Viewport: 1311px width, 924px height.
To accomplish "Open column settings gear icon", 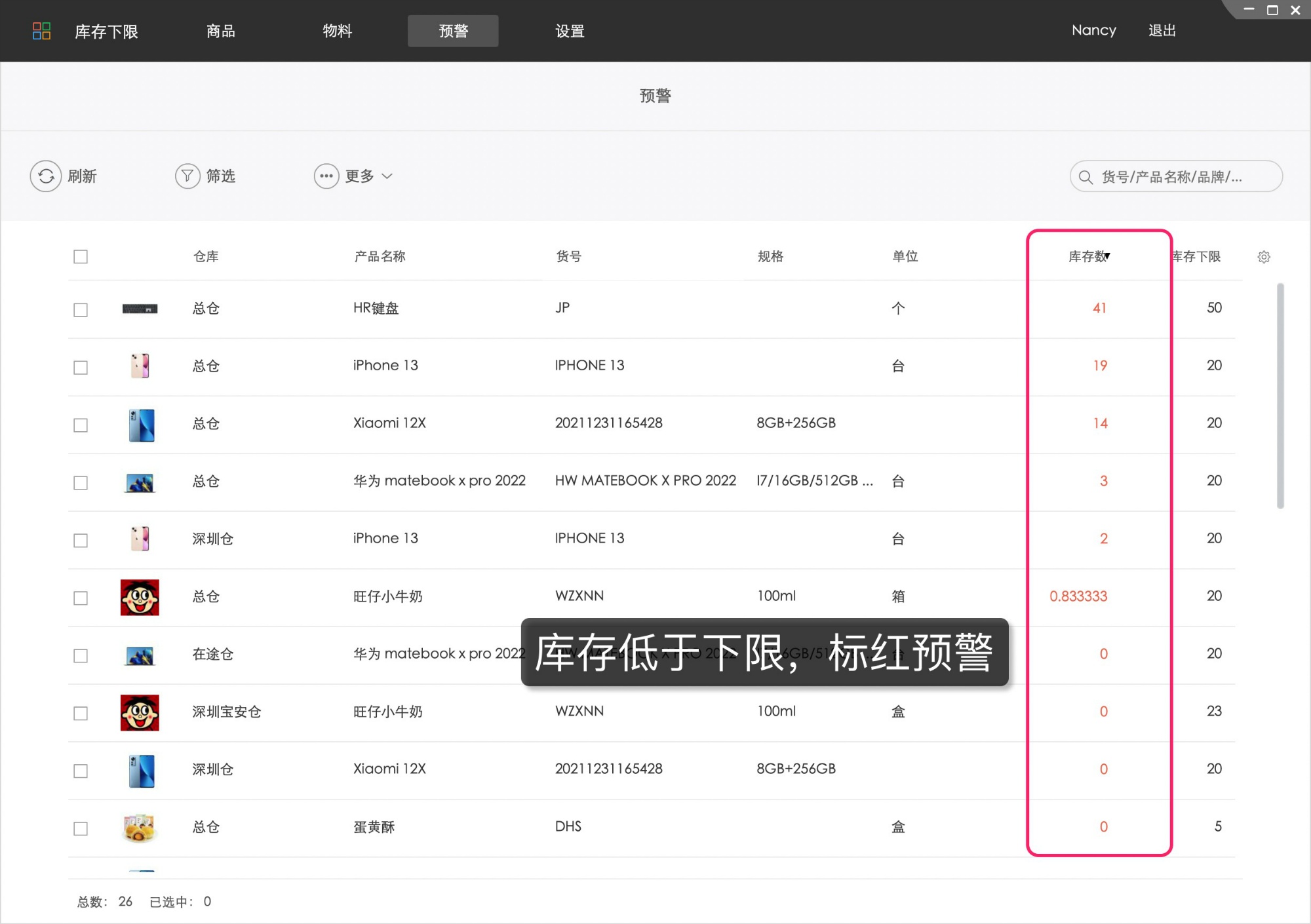I will pyautogui.click(x=1264, y=257).
